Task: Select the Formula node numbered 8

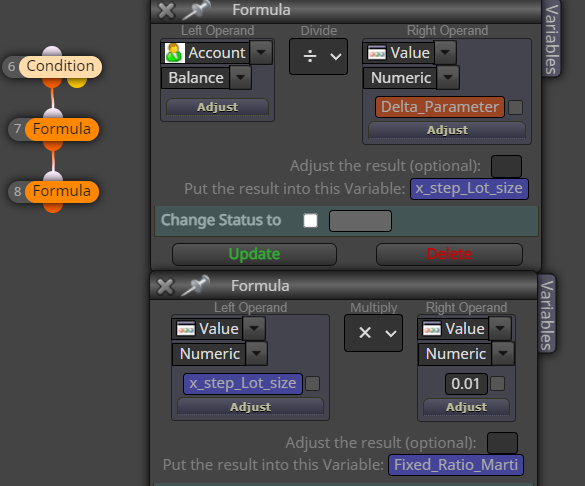Action: [62, 191]
